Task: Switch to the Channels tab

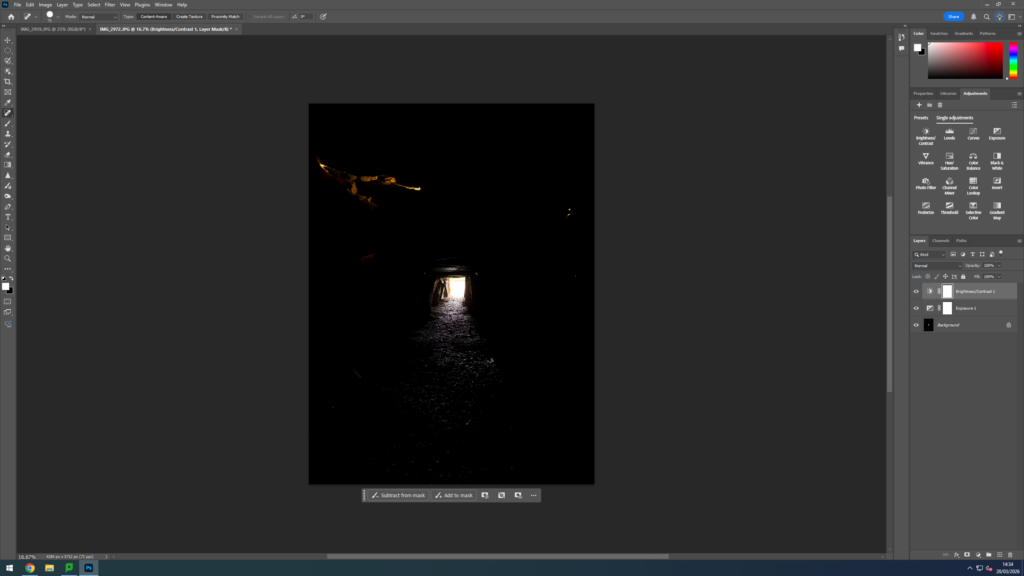Action: 941,241
